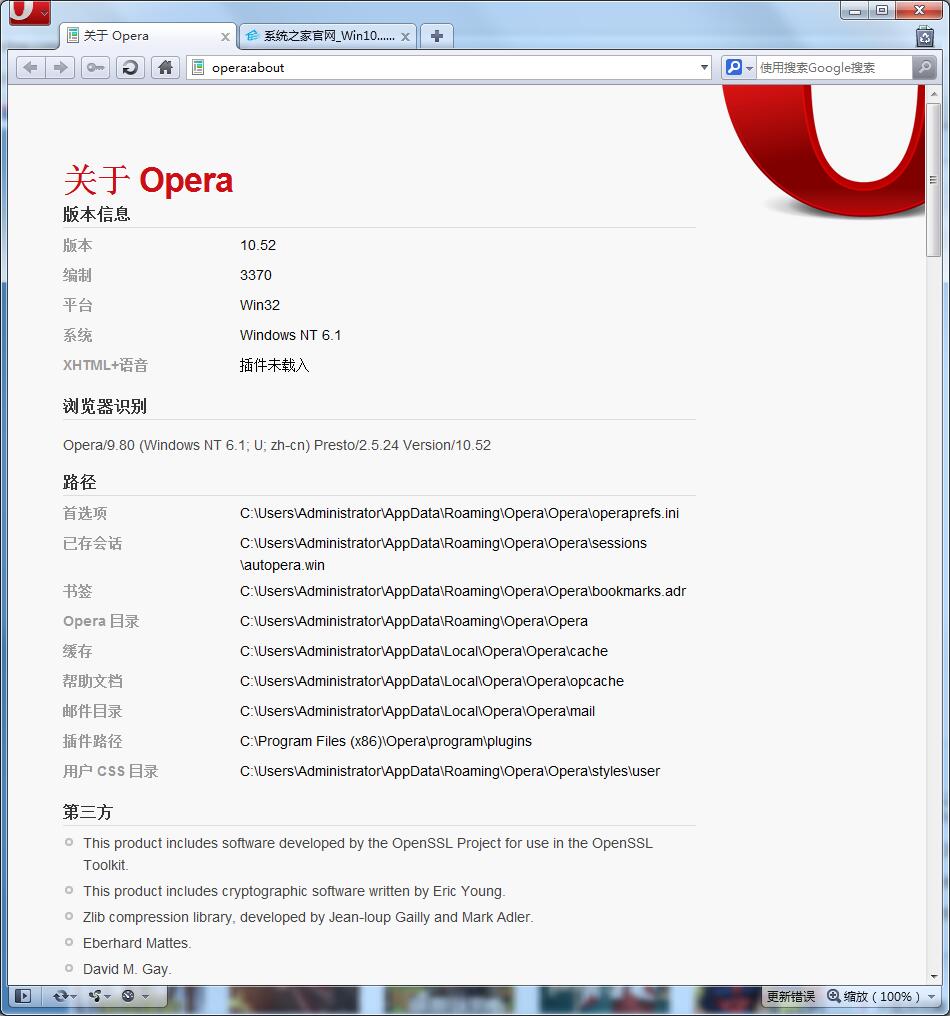Open the address bar dropdown arrow
The height and width of the screenshot is (1016, 950).
point(702,67)
